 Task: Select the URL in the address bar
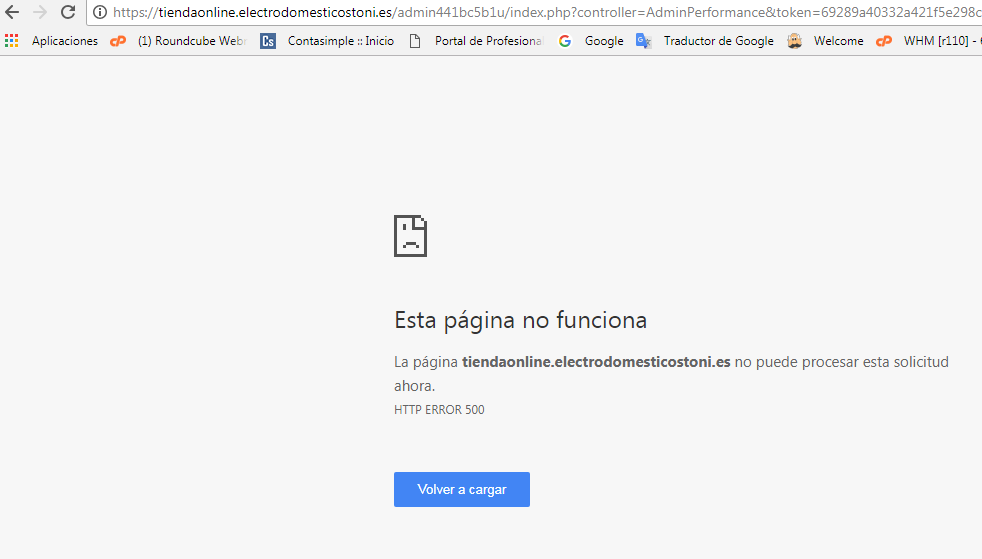coord(547,12)
